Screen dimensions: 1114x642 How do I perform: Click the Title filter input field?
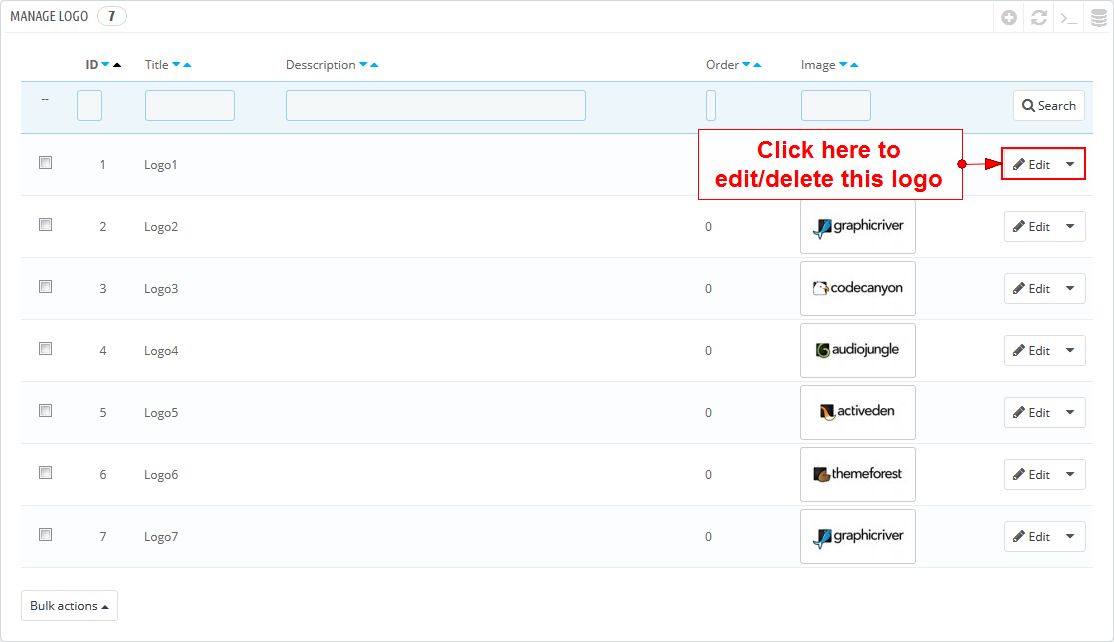tap(189, 106)
